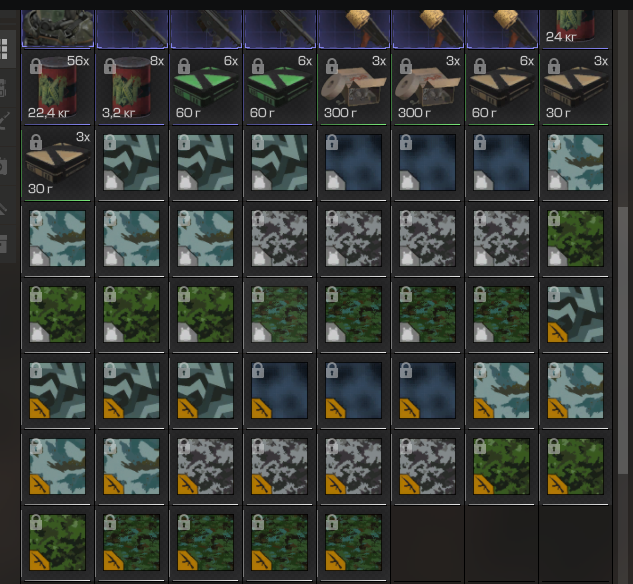
Task: Select 3x 30 г case beside 6x tan case
Action: [x=575, y=87]
